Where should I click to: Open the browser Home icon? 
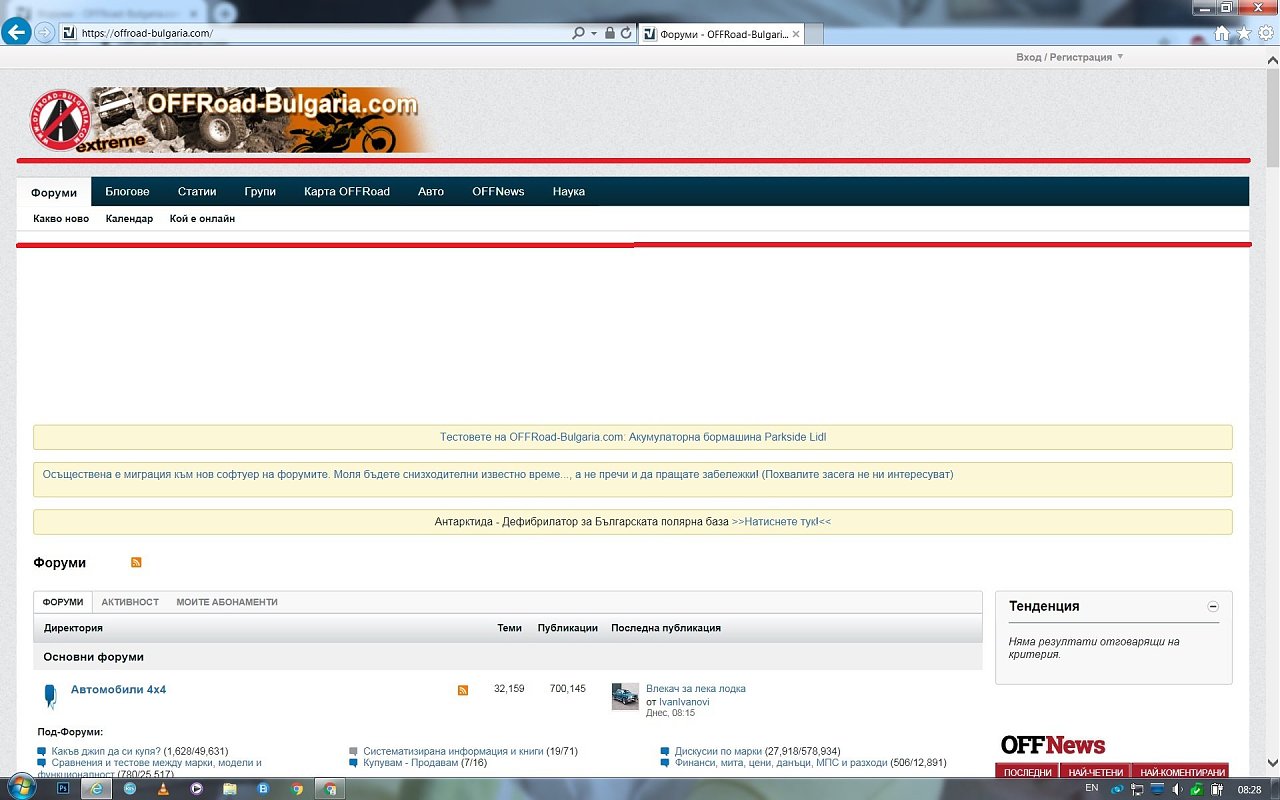(x=1222, y=33)
